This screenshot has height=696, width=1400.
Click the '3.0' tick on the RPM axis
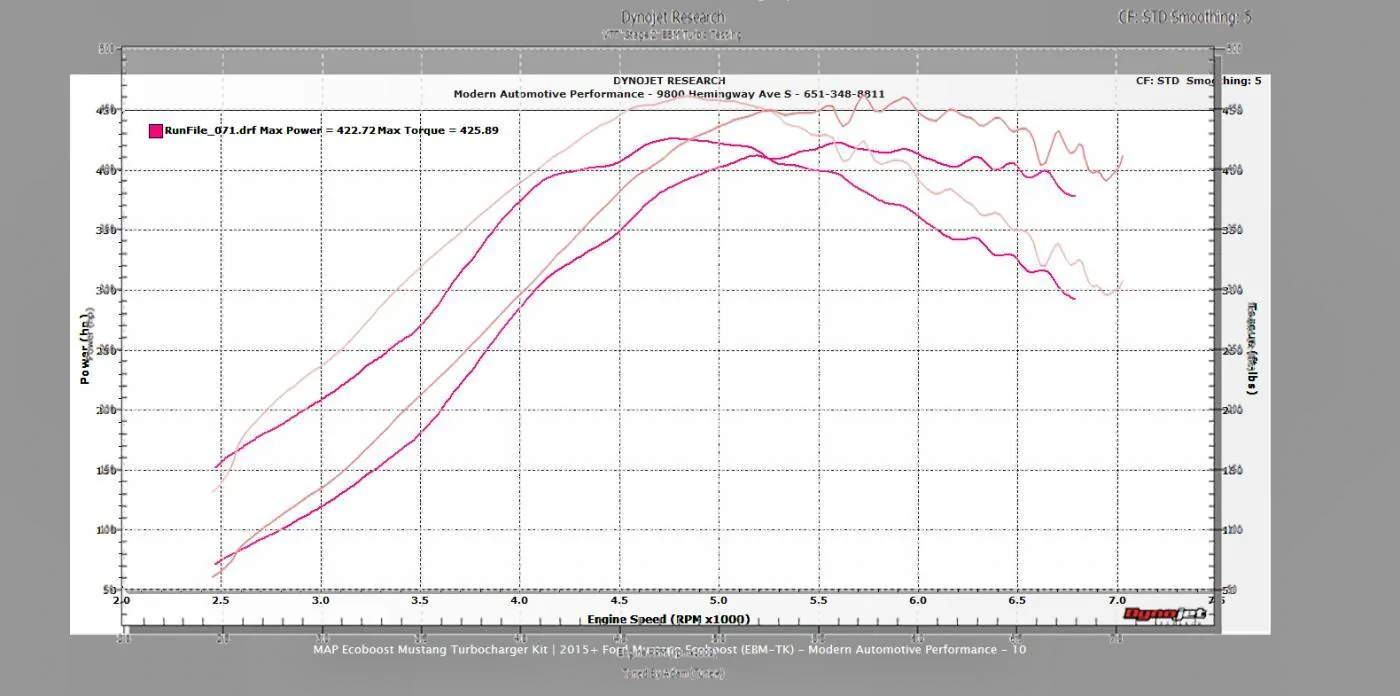[321, 602]
